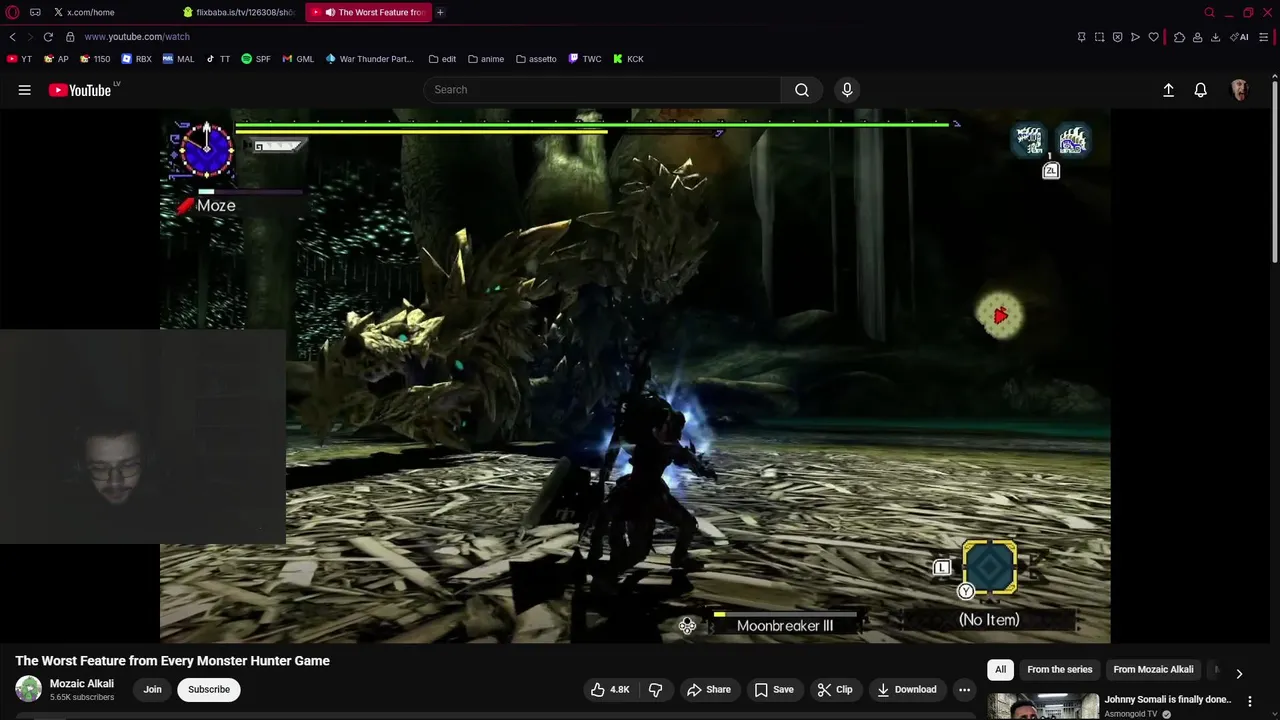Open the assetto bookmarks folder
This screenshot has width=1280, height=720.
click(536, 59)
